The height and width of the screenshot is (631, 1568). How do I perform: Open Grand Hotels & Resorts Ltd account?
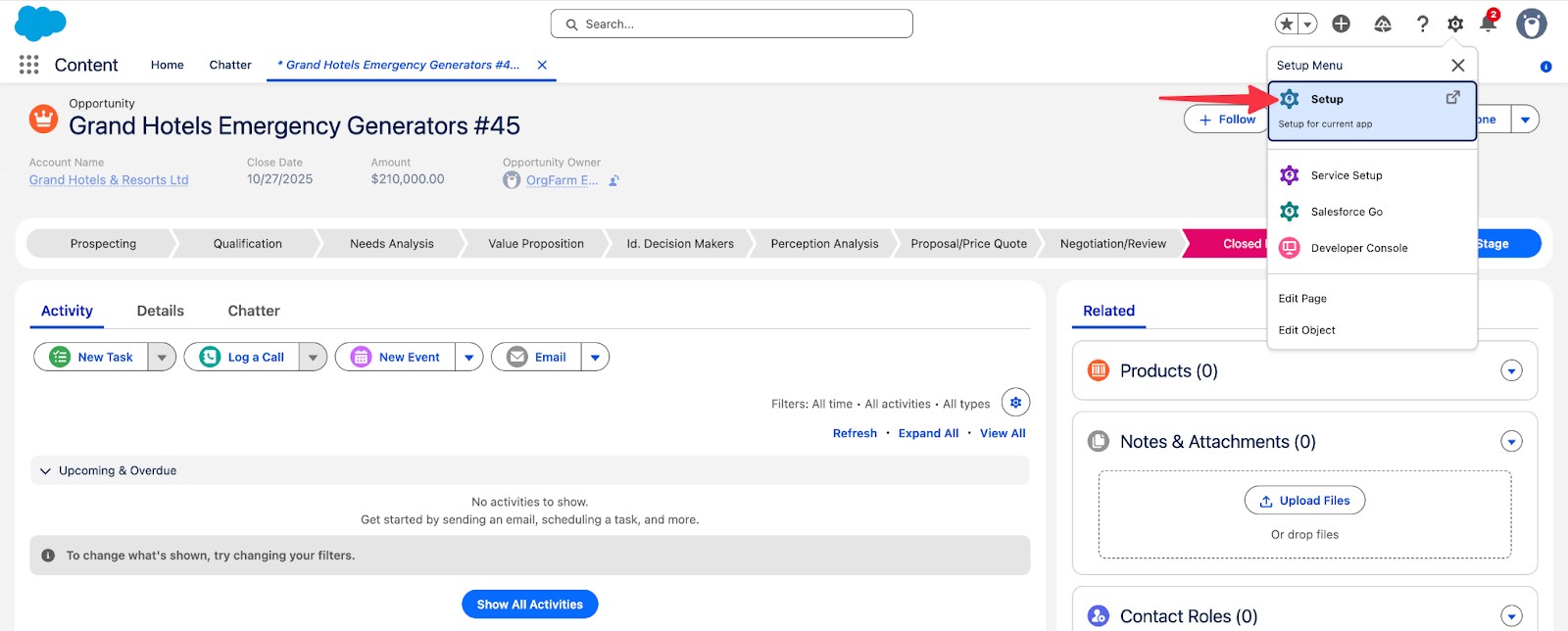click(x=109, y=180)
